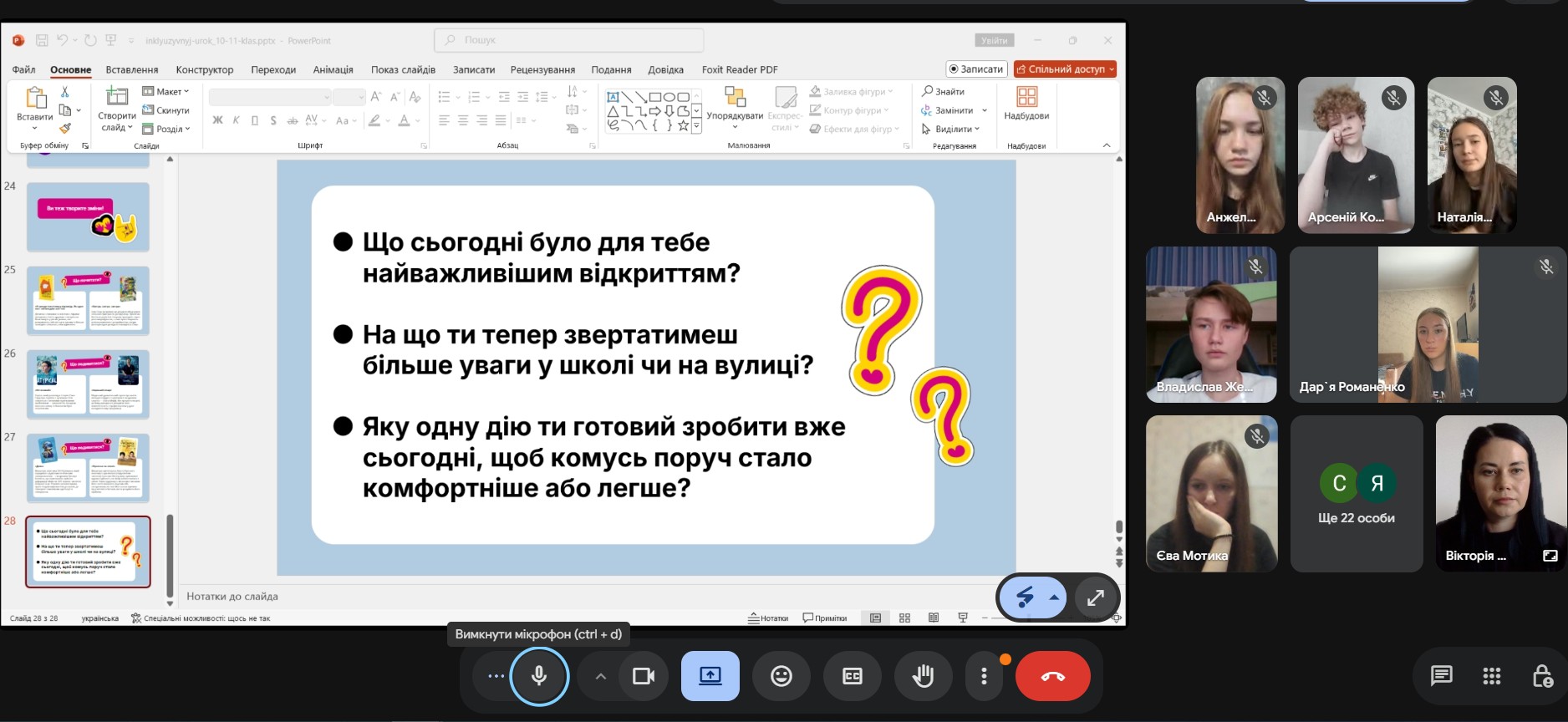Switch to the Показ слайдів tab
1568x722 pixels.
coord(403,69)
